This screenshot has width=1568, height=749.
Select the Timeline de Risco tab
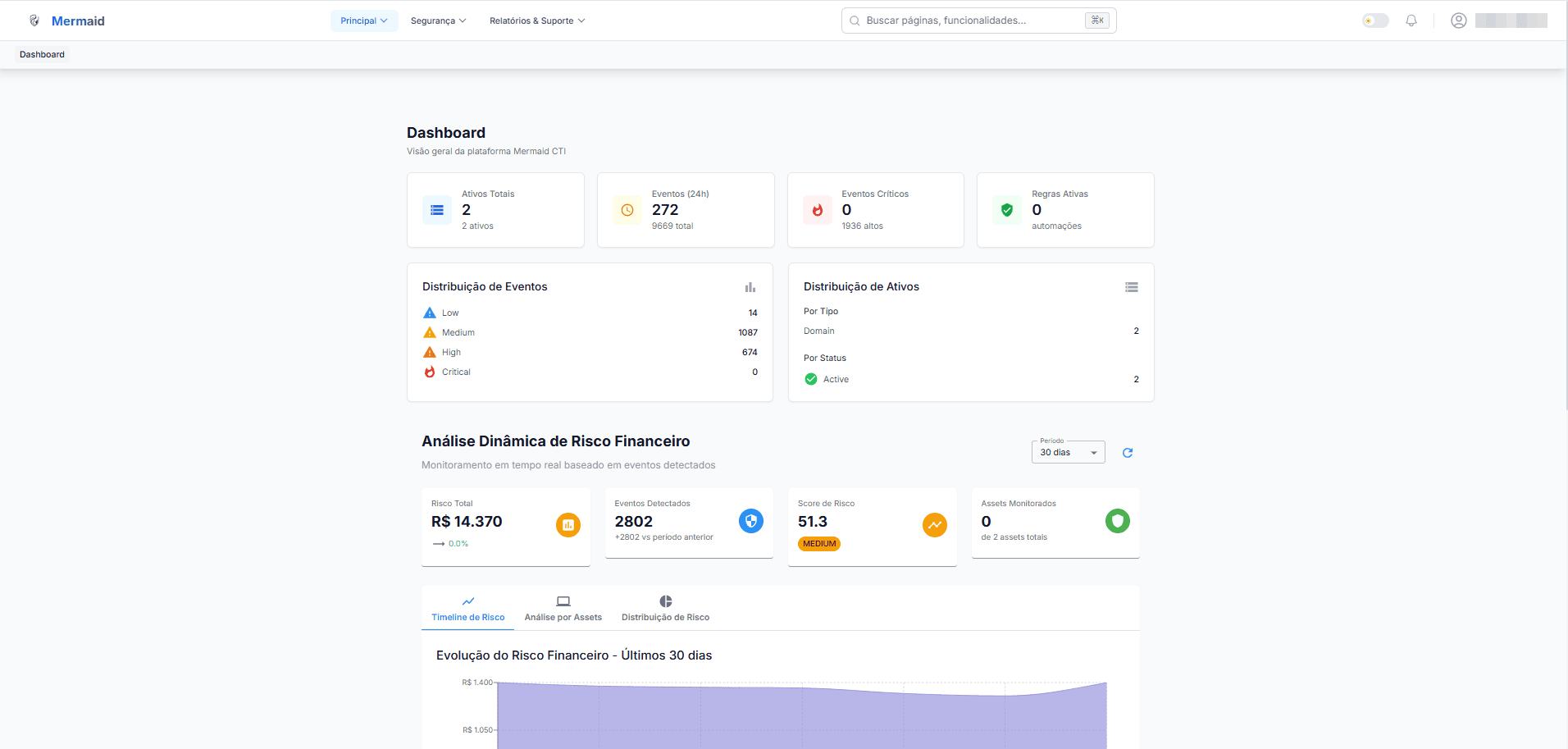(467, 609)
